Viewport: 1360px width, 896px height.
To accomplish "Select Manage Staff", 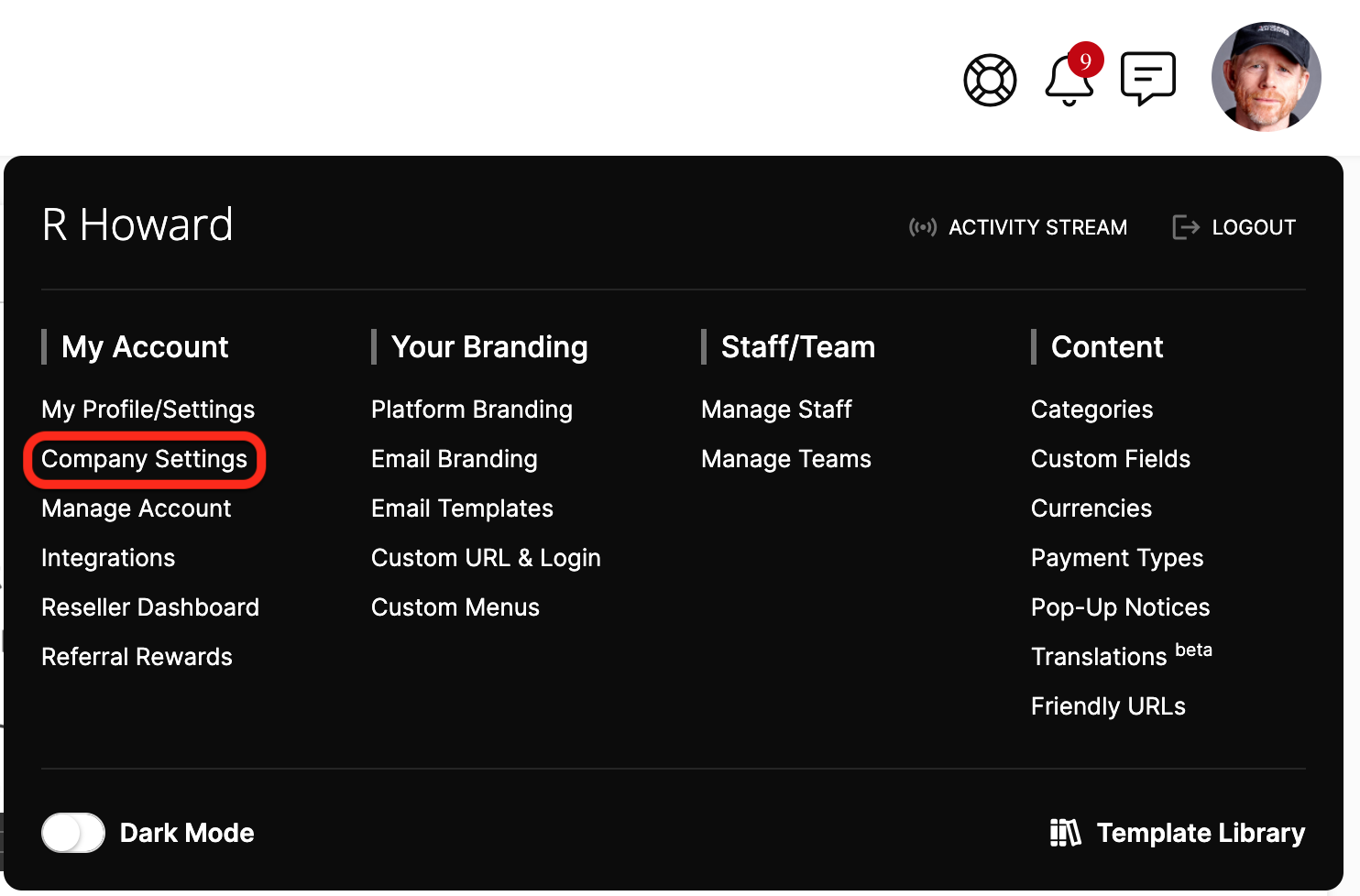I will click(776, 410).
